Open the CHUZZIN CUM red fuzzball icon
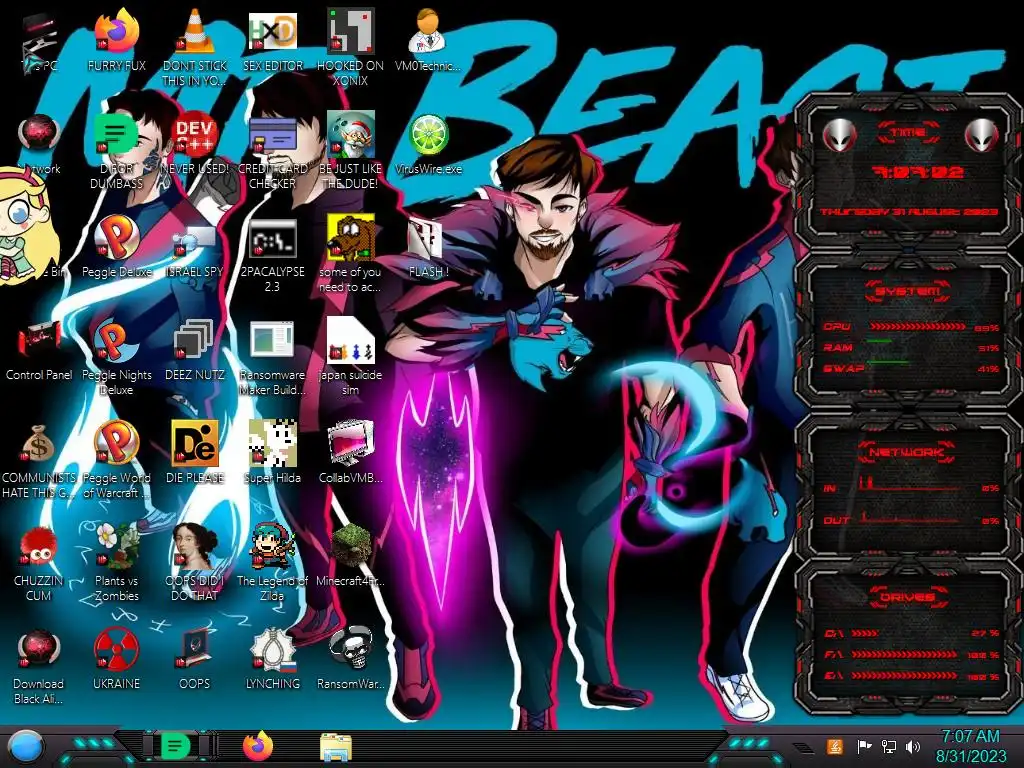This screenshot has width=1024, height=768. pos(39,547)
